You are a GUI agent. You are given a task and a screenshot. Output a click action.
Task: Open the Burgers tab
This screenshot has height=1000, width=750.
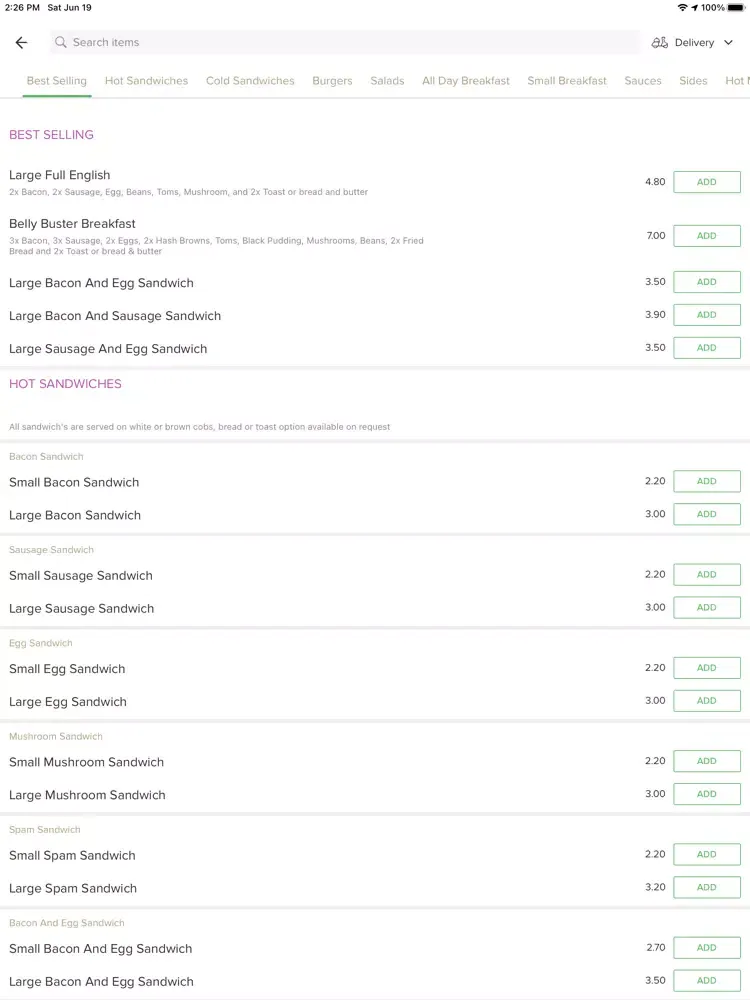[x=332, y=81]
